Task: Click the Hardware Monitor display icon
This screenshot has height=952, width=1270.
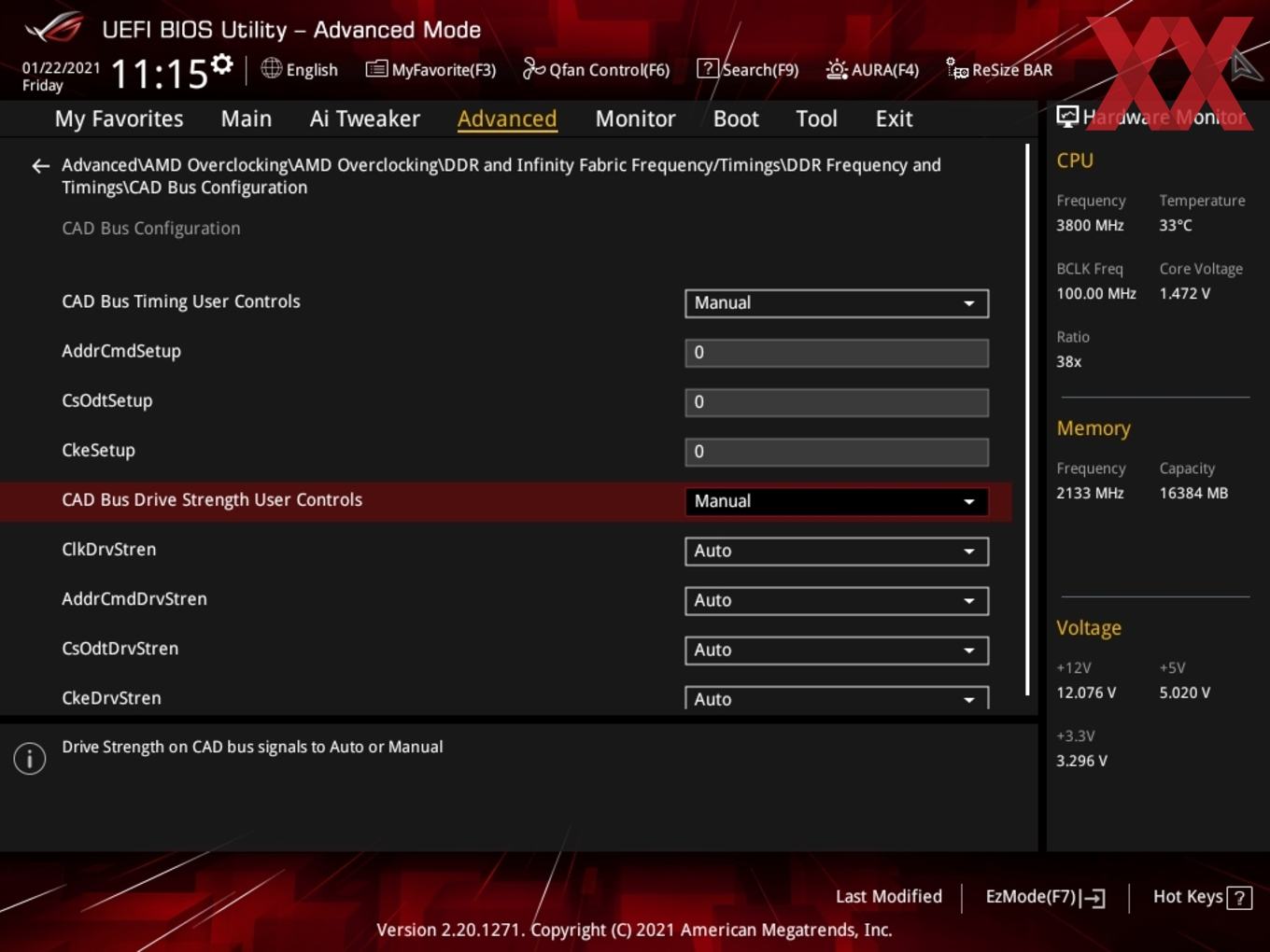Action: (1067, 117)
